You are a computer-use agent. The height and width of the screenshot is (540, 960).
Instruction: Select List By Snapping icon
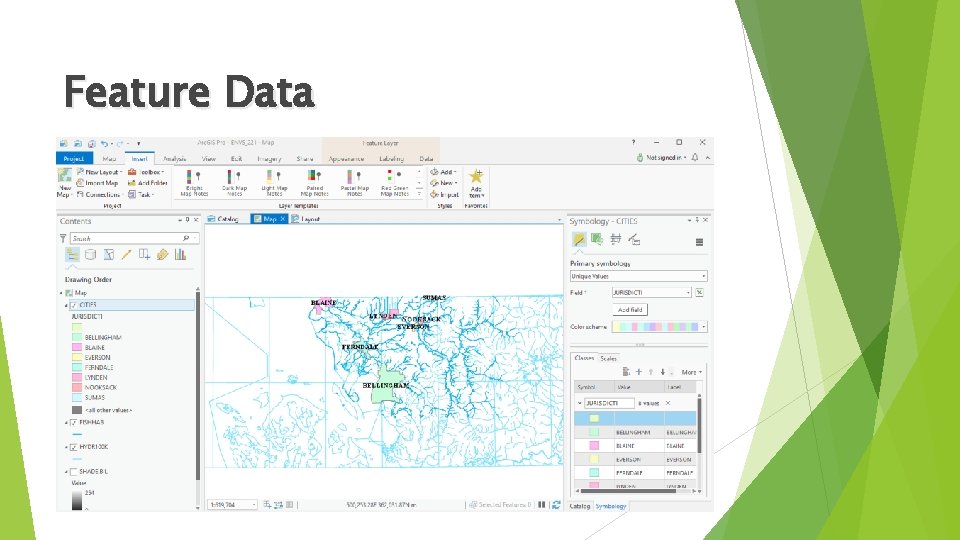[144, 255]
